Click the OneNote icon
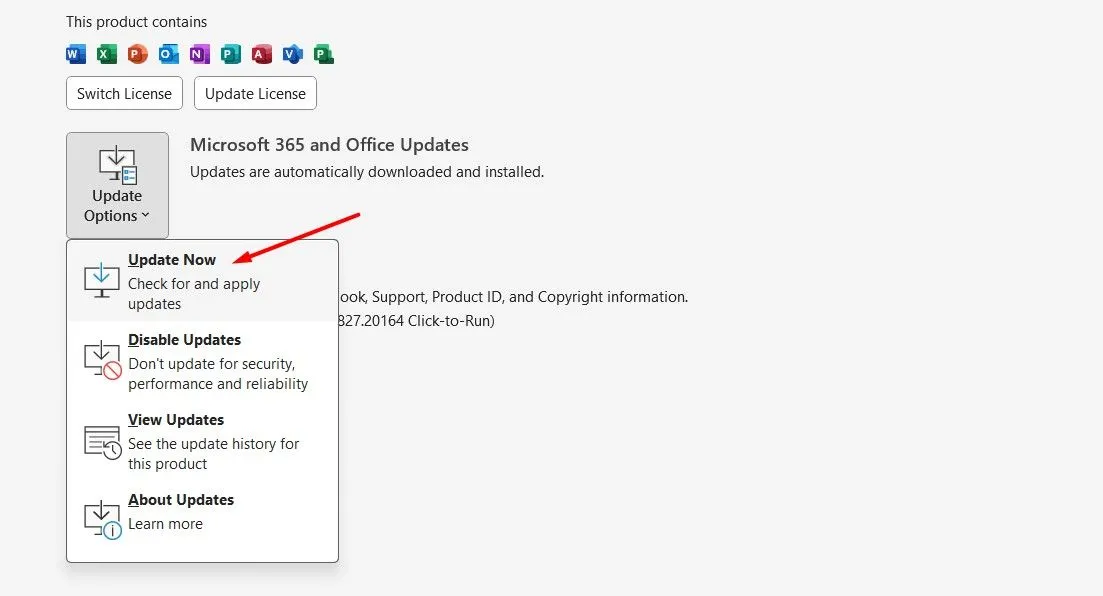1103x596 pixels. 199,53
